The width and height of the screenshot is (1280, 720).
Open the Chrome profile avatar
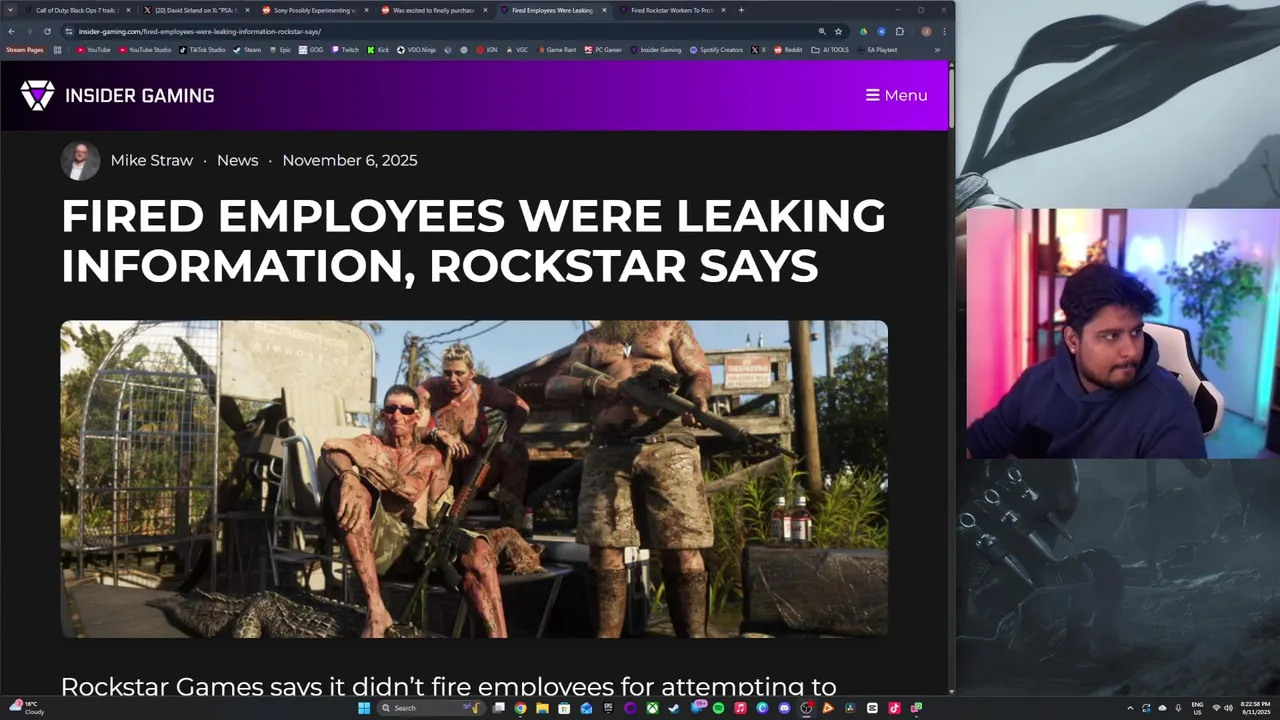tap(926, 31)
